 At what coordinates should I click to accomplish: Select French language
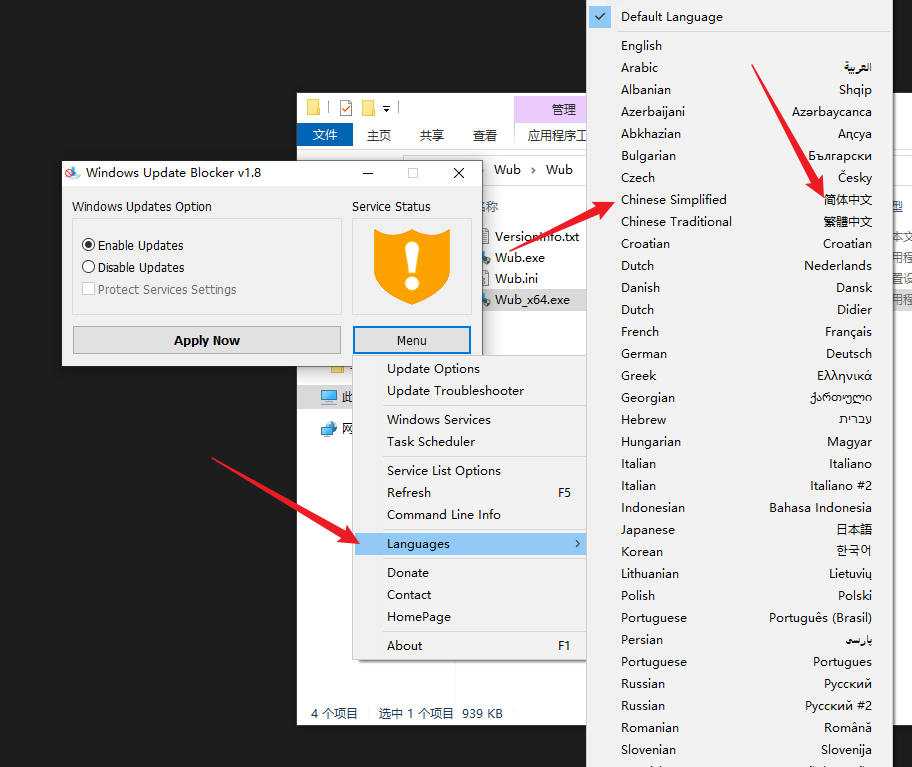739,332
